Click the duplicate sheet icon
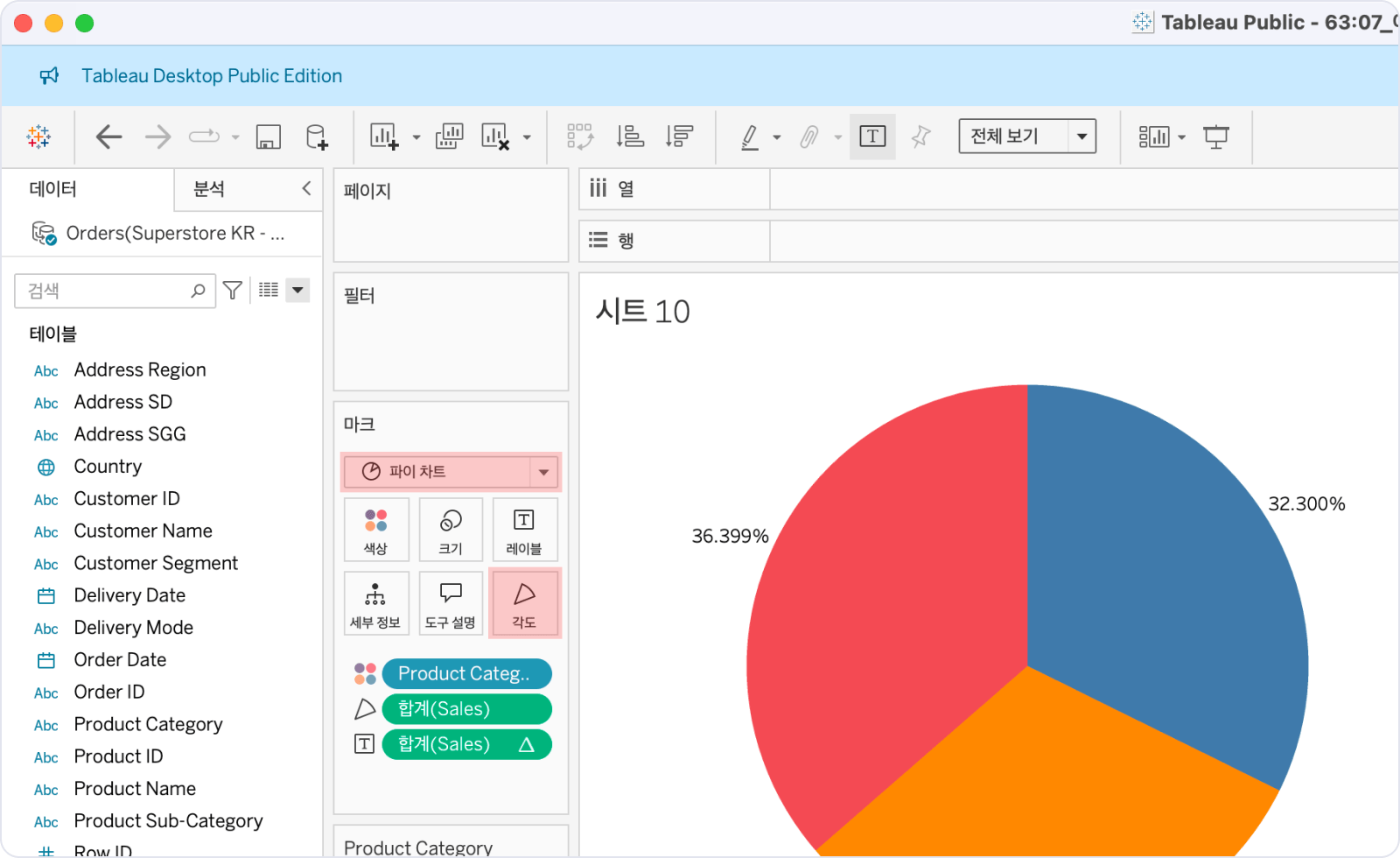 pos(449,137)
